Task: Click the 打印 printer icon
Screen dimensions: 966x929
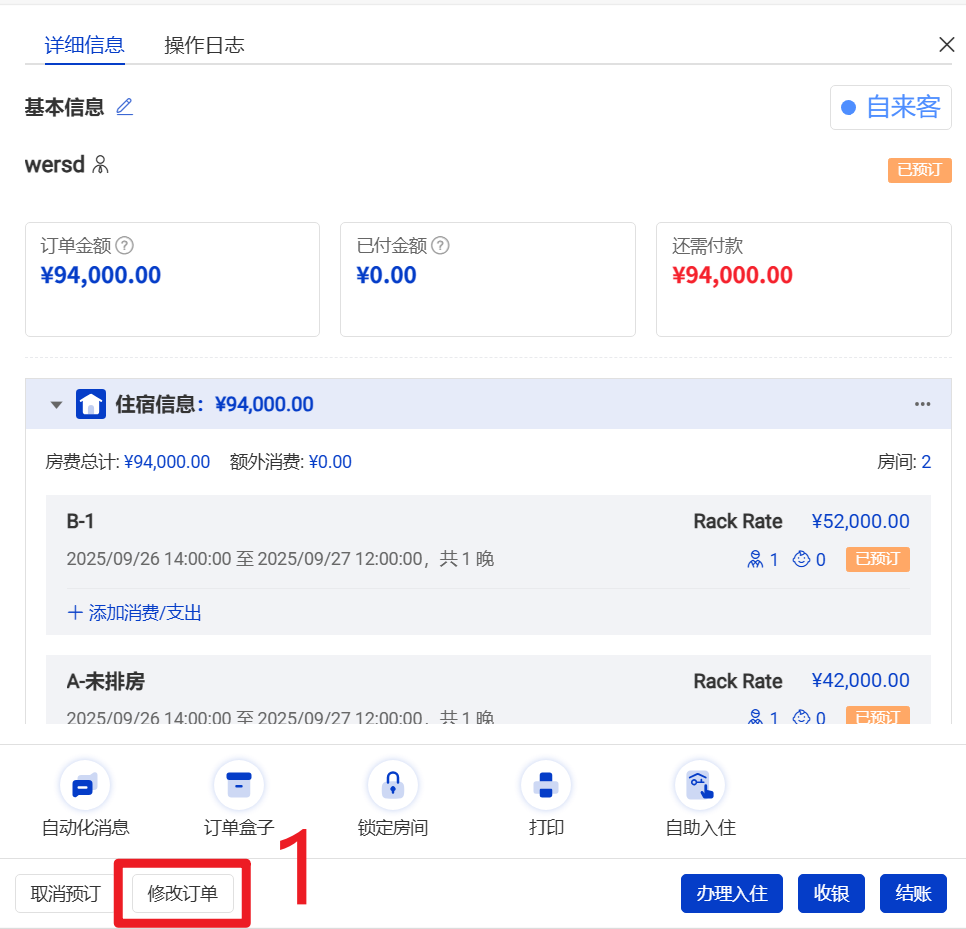Action: point(546,786)
